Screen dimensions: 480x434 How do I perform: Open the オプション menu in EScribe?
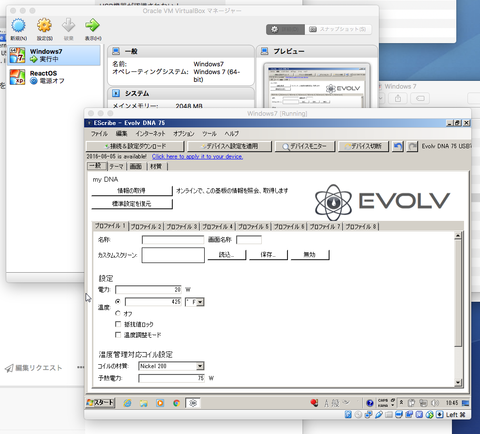pos(184,134)
